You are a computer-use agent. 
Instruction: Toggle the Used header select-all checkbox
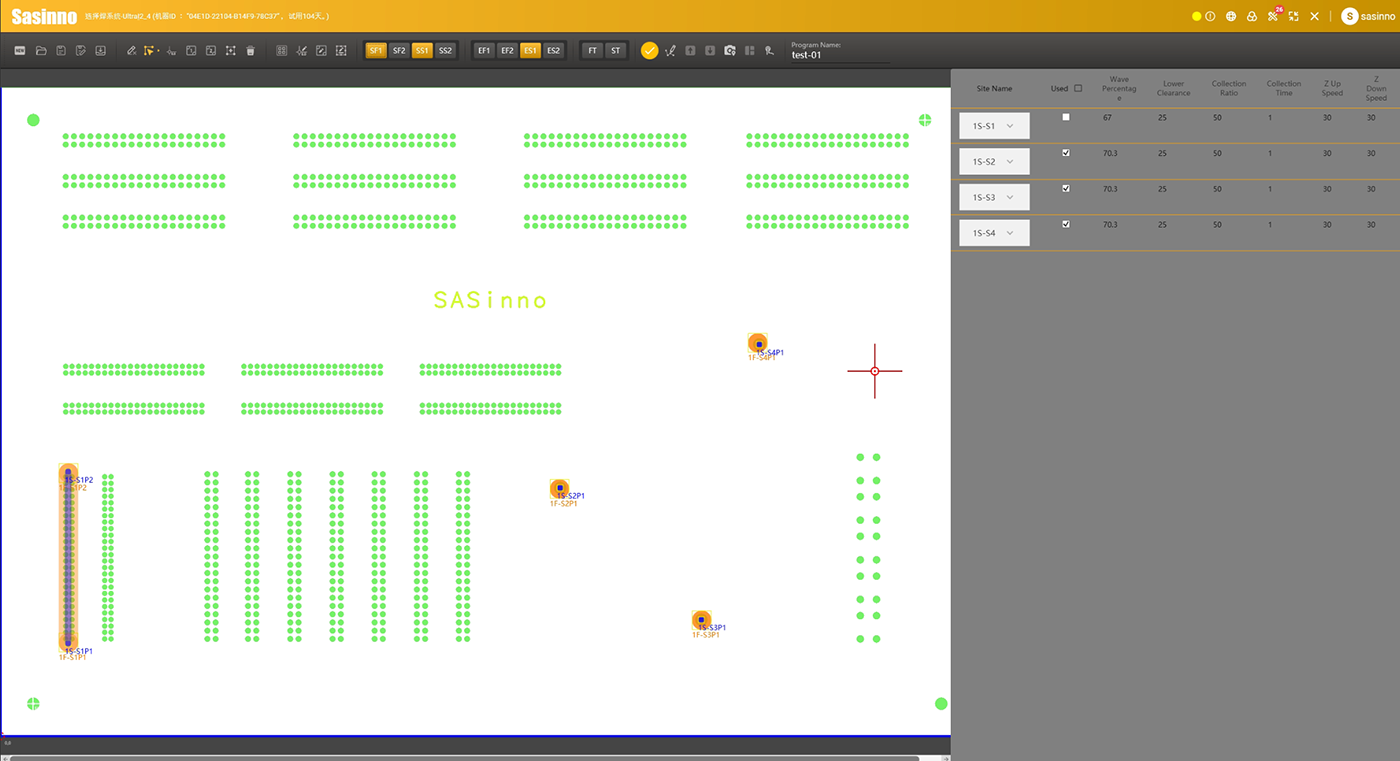1078,88
